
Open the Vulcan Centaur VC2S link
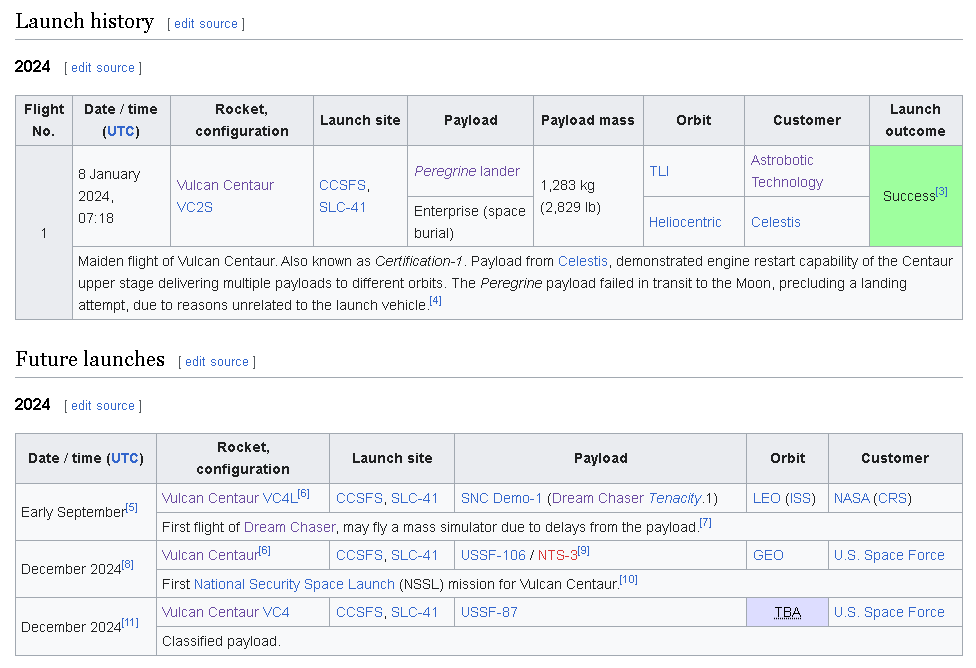(225, 196)
